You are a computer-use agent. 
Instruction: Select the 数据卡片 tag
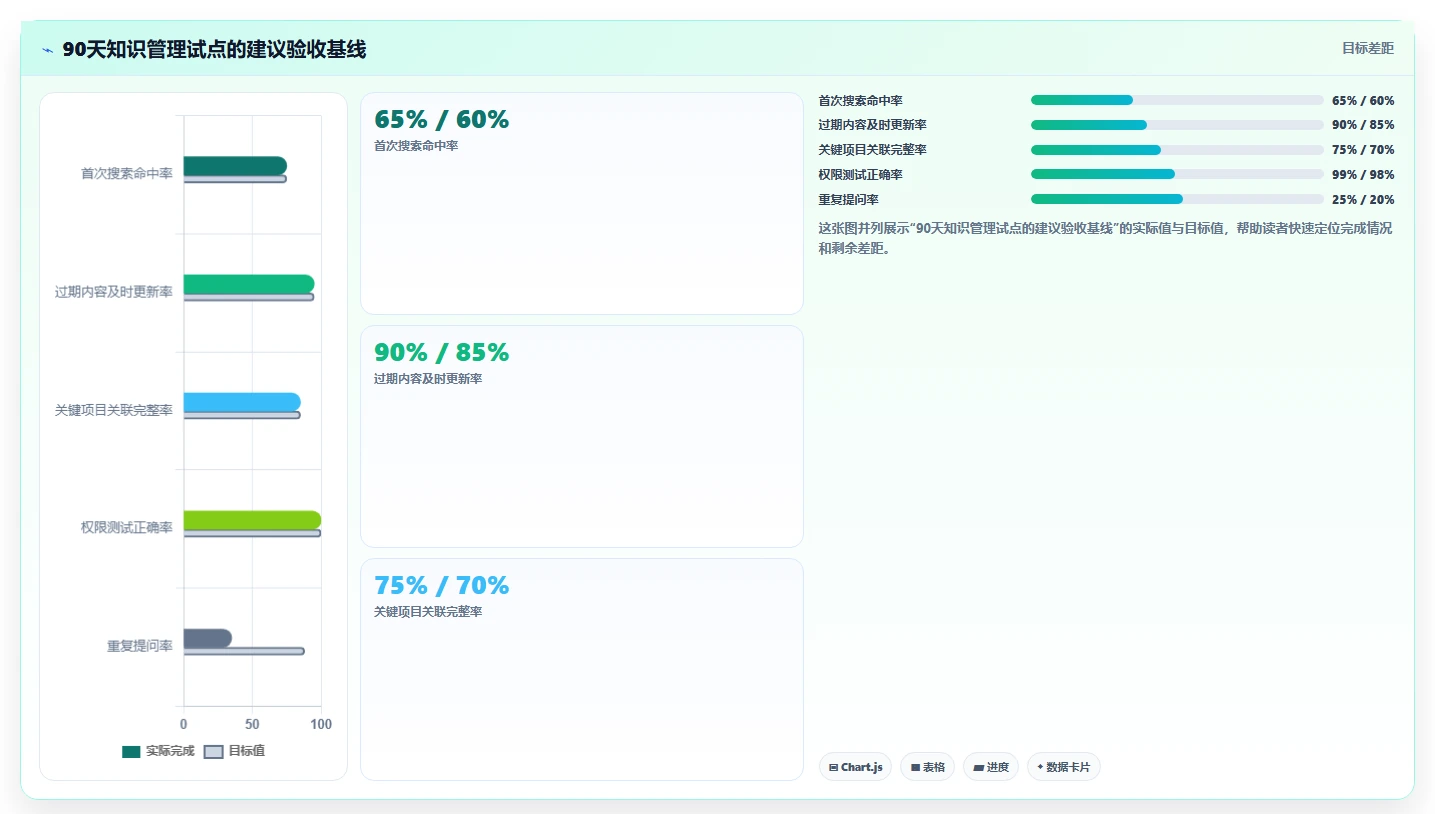1063,767
